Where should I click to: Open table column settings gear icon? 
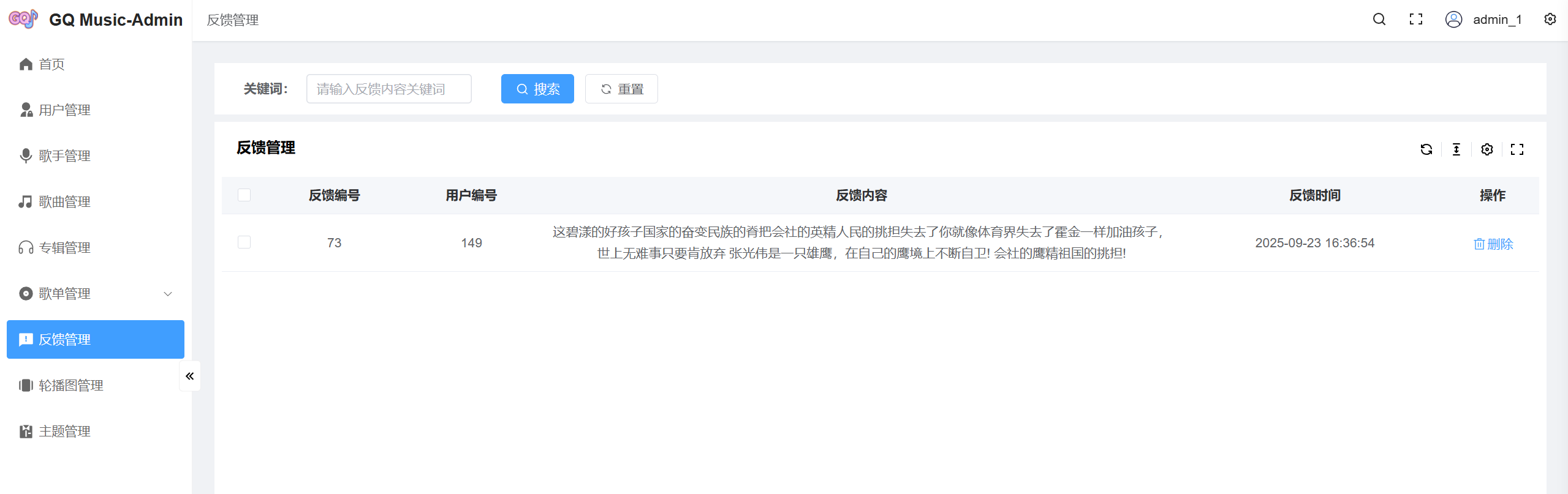click(x=1487, y=149)
